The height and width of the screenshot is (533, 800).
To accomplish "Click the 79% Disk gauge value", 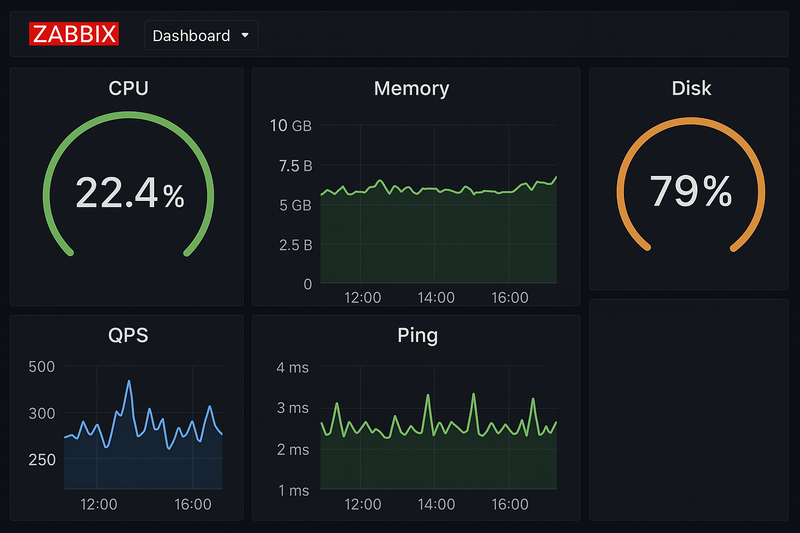I will click(x=691, y=192).
